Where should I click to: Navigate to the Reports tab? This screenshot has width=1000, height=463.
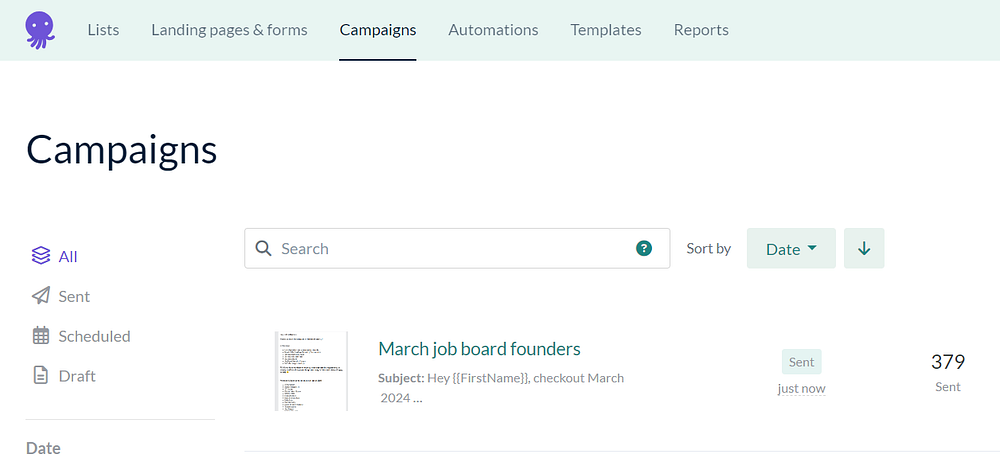[x=701, y=30]
